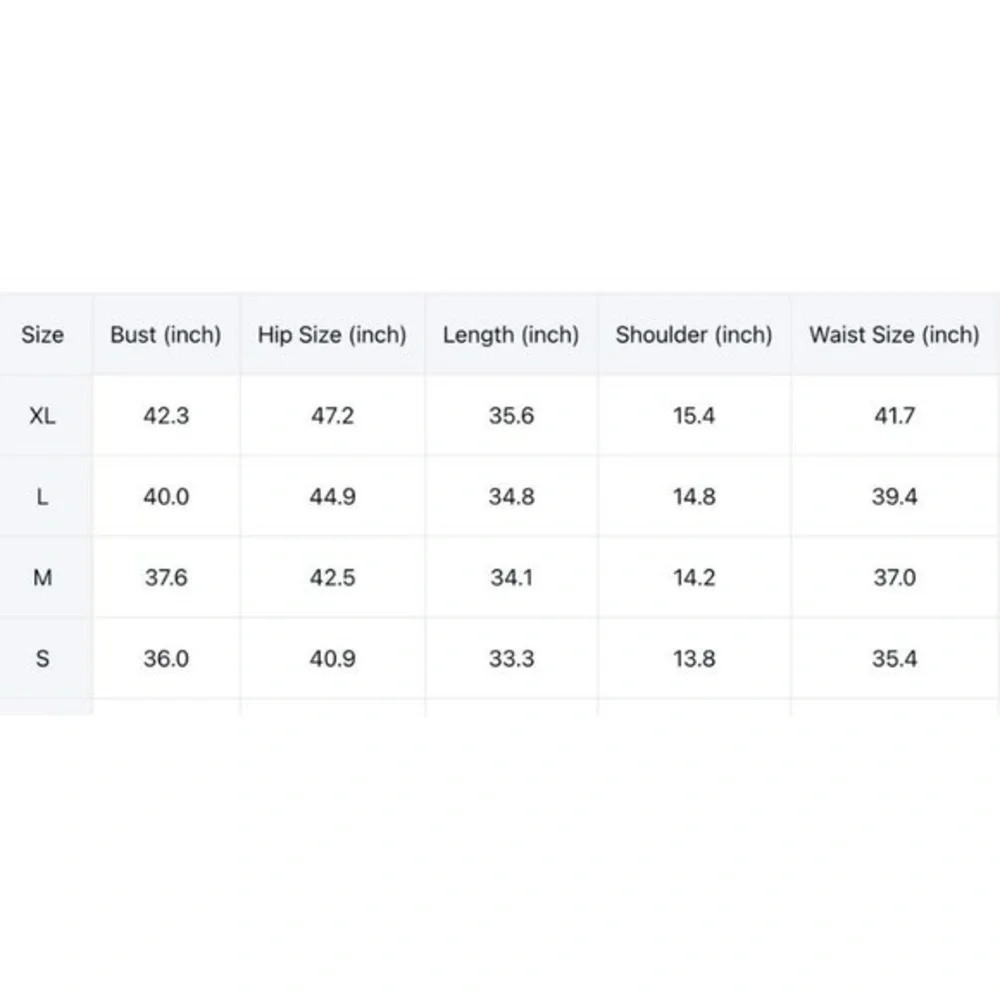Select XL hip size value 47.2
Viewport: 1000px width, 1000px height.
[332, 416]
